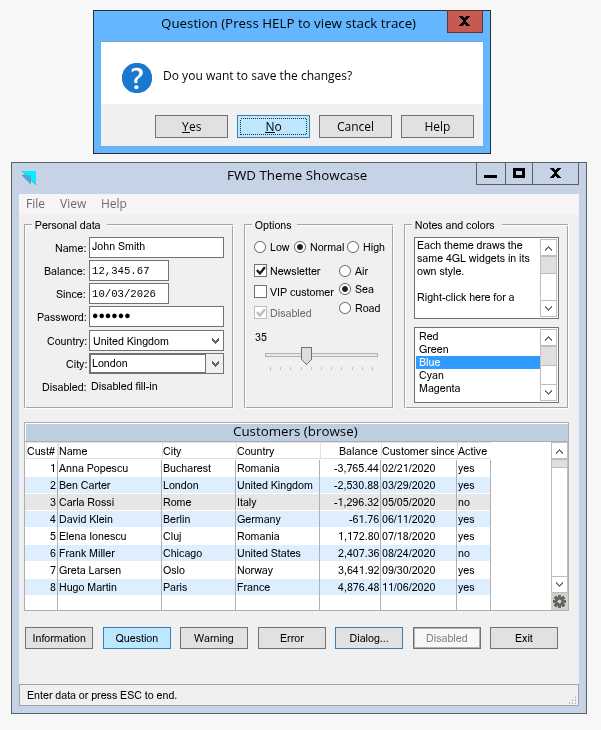601x730 pixels.
Task: Open the Help menu
Action: coord(114,203)
